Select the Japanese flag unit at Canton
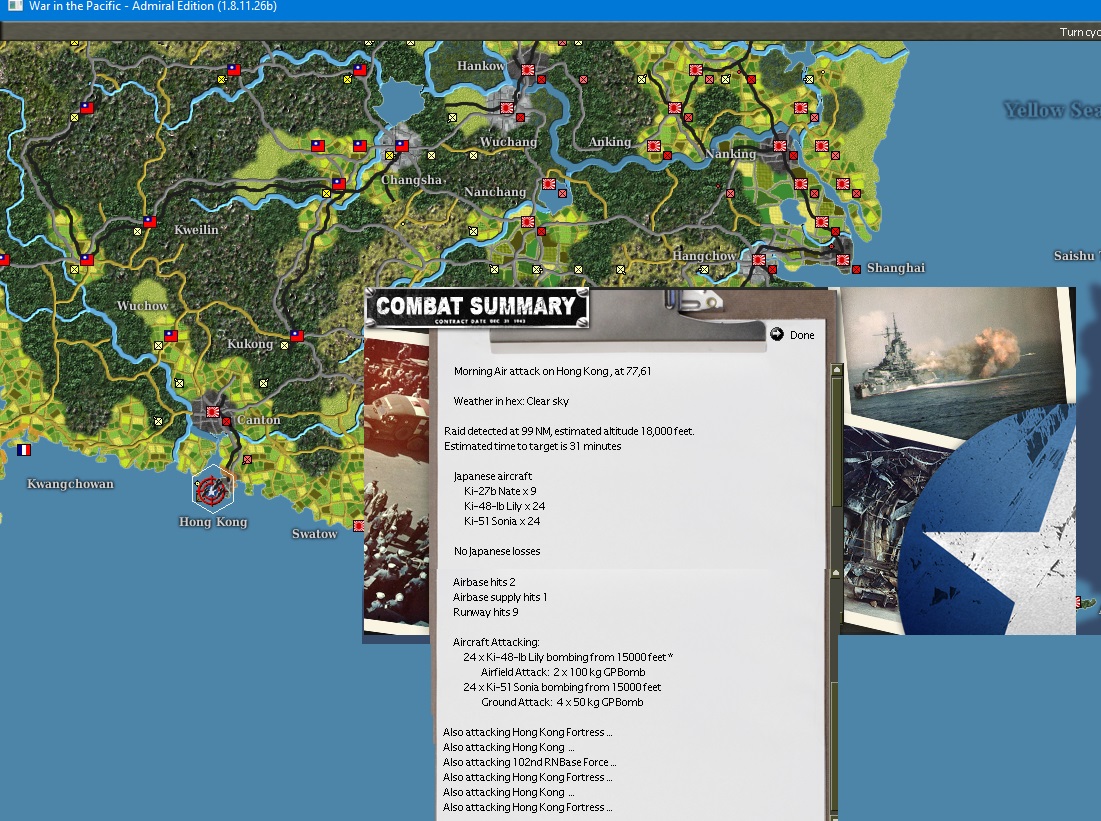This screenshot has width=1101, height=821. click(x=213, y=412)
